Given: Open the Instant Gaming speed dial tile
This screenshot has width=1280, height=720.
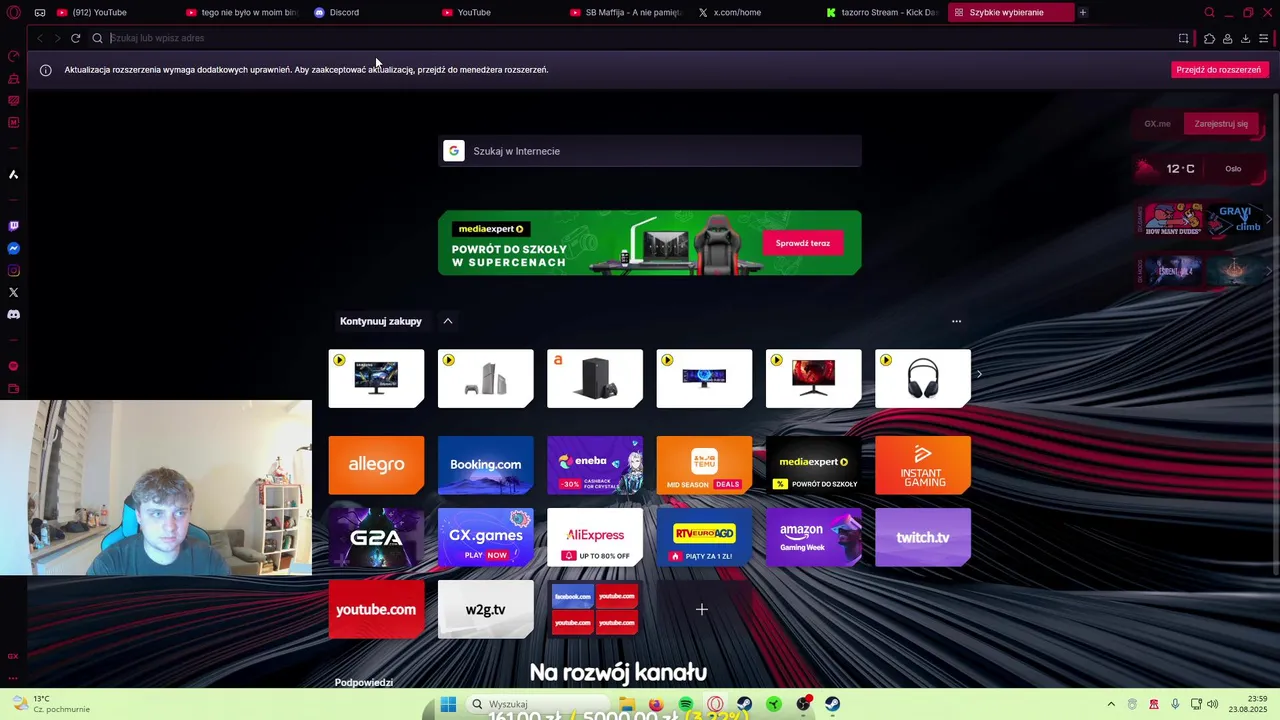Looking at the screenshot, I should (x=923, y=465).
